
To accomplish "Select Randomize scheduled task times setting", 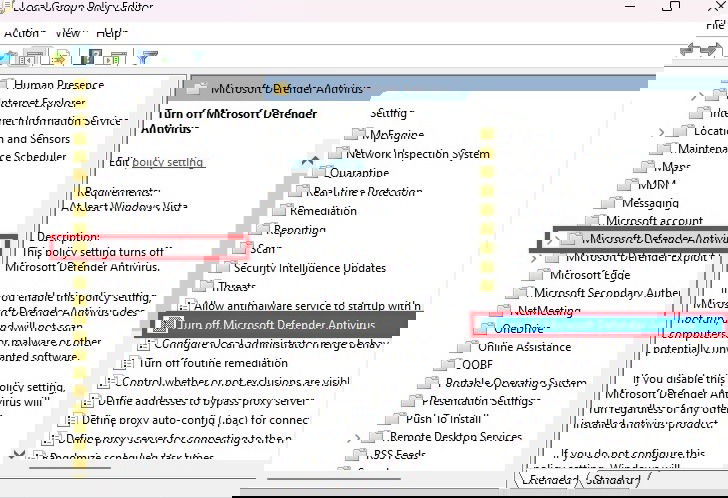I will [122, 456].
